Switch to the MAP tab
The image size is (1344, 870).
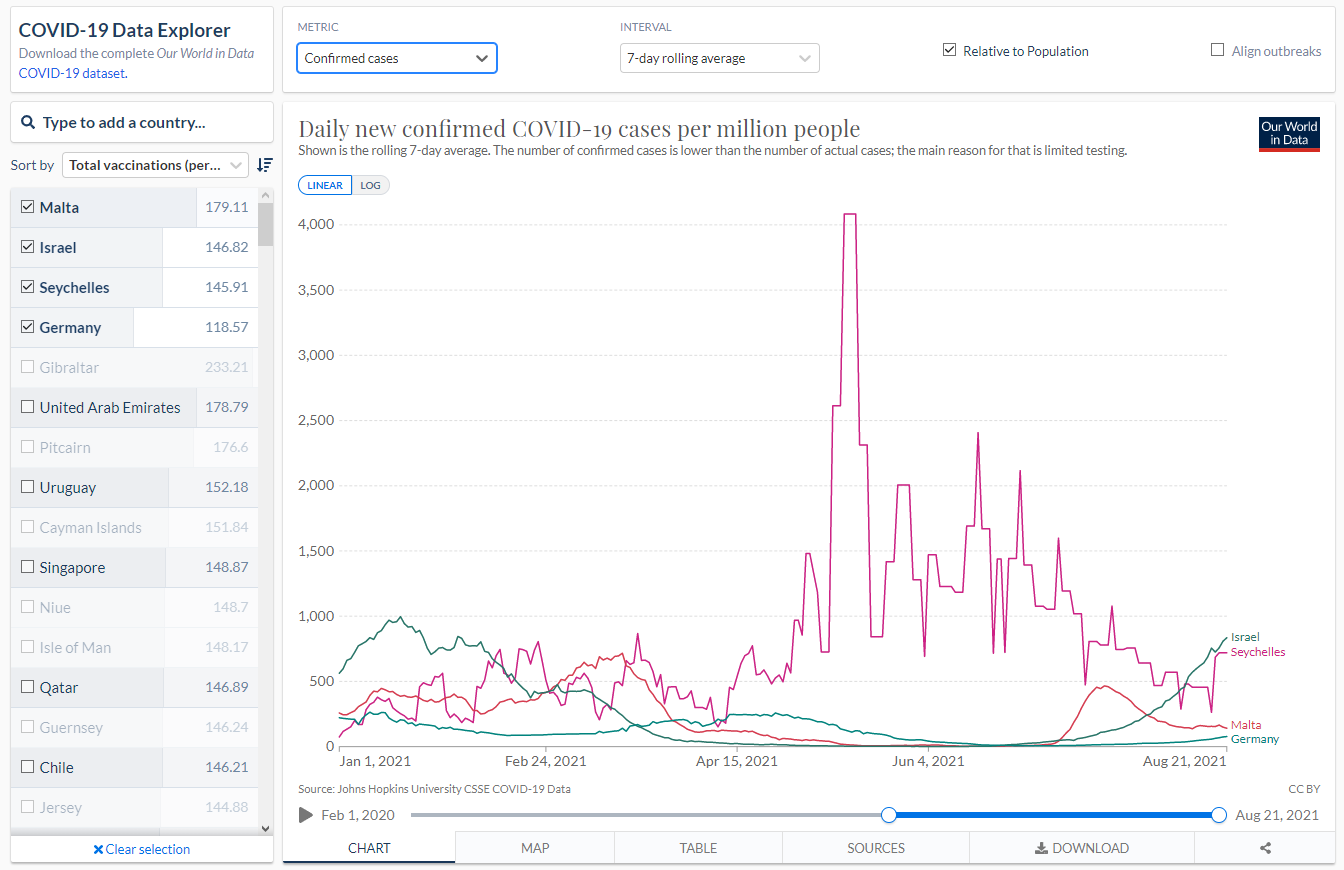(x=535, y=848)
